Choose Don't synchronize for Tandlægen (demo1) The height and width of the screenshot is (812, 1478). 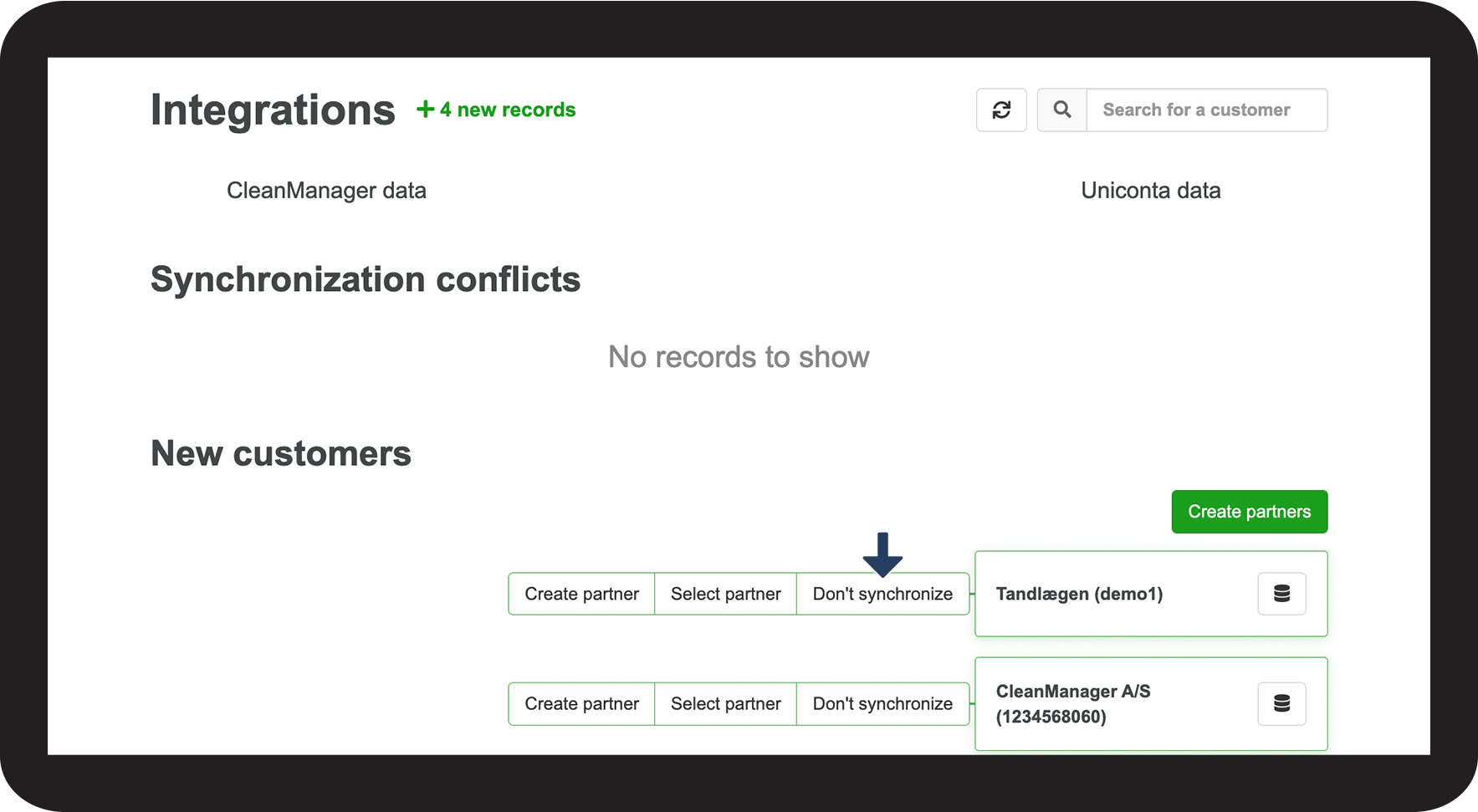point(882,594)
